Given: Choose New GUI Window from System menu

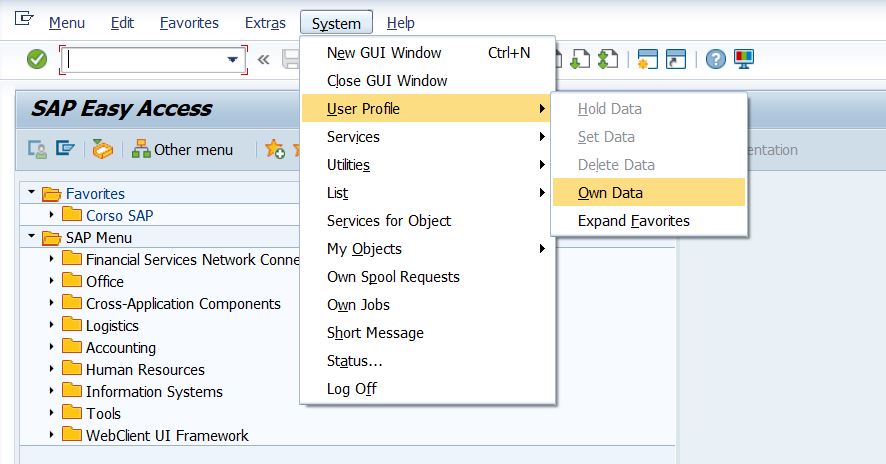Looking at the screenshot, I should (x=428, y=53).
